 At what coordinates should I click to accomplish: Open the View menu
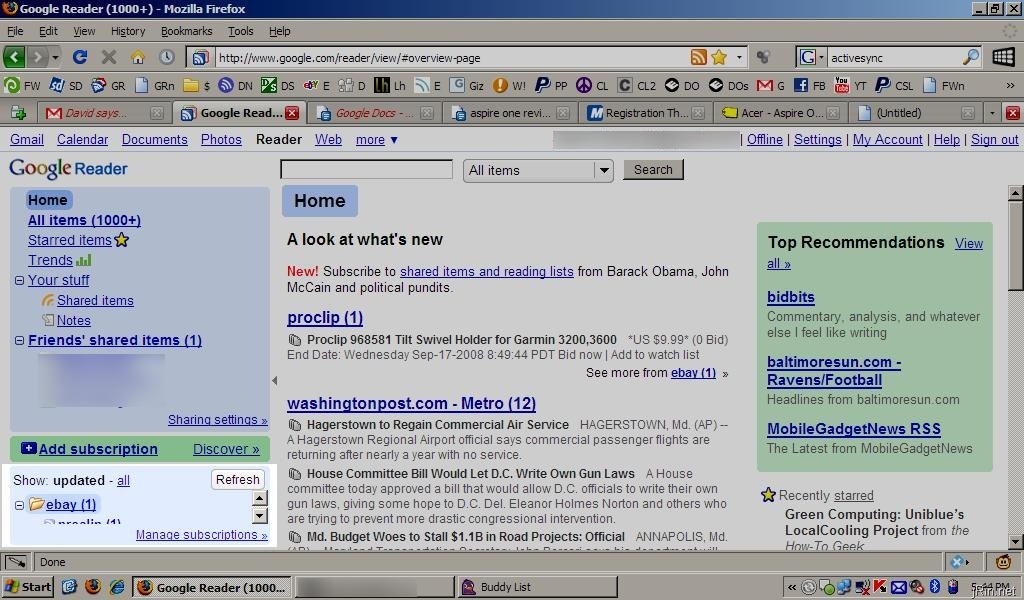click(84, 31)
